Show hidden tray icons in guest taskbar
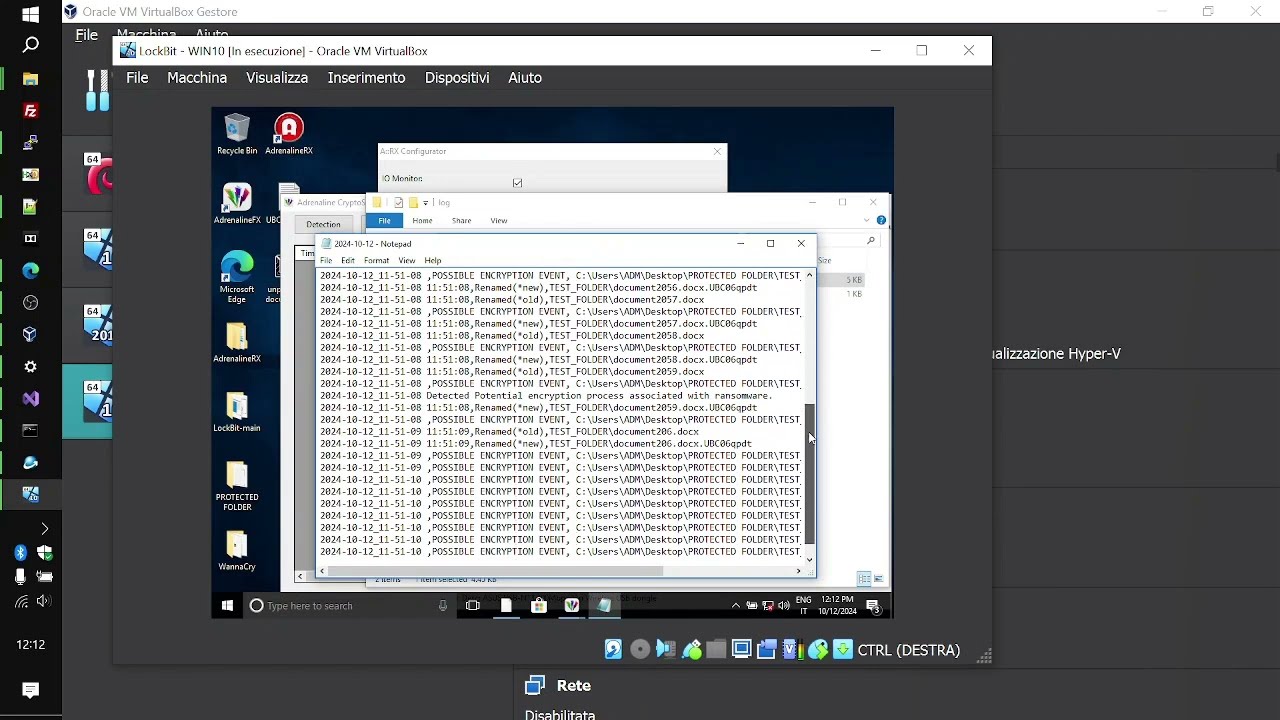This screenshot has height=720, width=1280. coord(736,605)
